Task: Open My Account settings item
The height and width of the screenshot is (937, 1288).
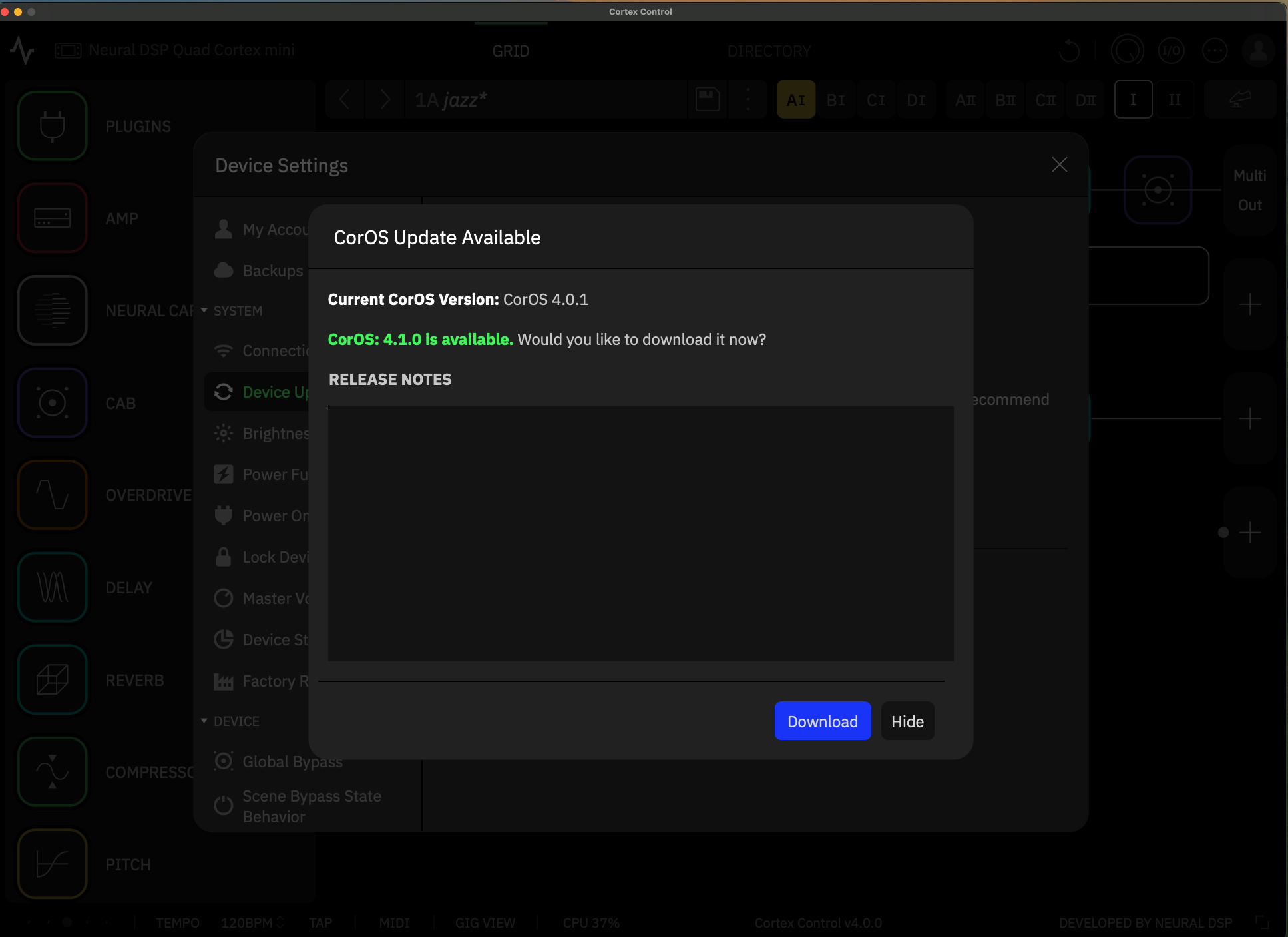Action: tap(260, 230)
